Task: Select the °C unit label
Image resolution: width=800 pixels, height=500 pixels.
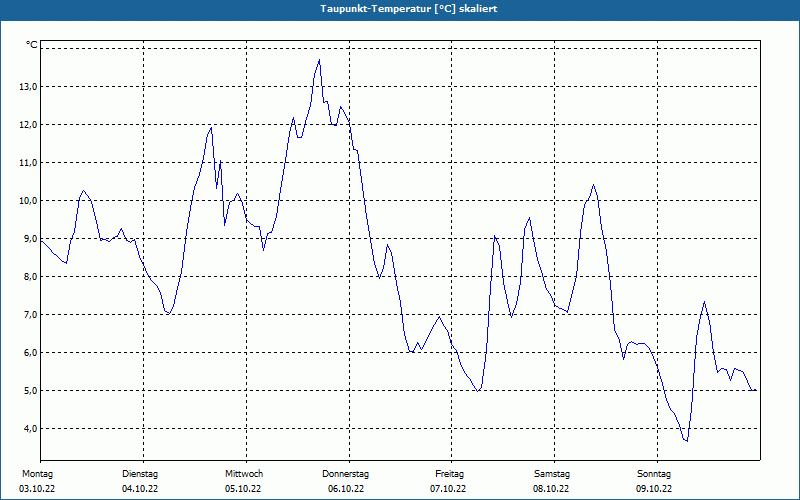Action: 32,45
